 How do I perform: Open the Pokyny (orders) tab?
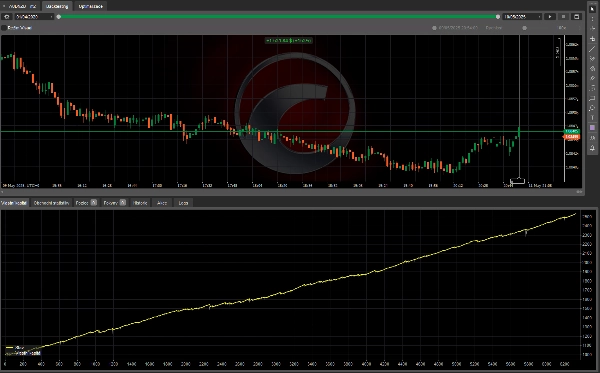point(114,203)
